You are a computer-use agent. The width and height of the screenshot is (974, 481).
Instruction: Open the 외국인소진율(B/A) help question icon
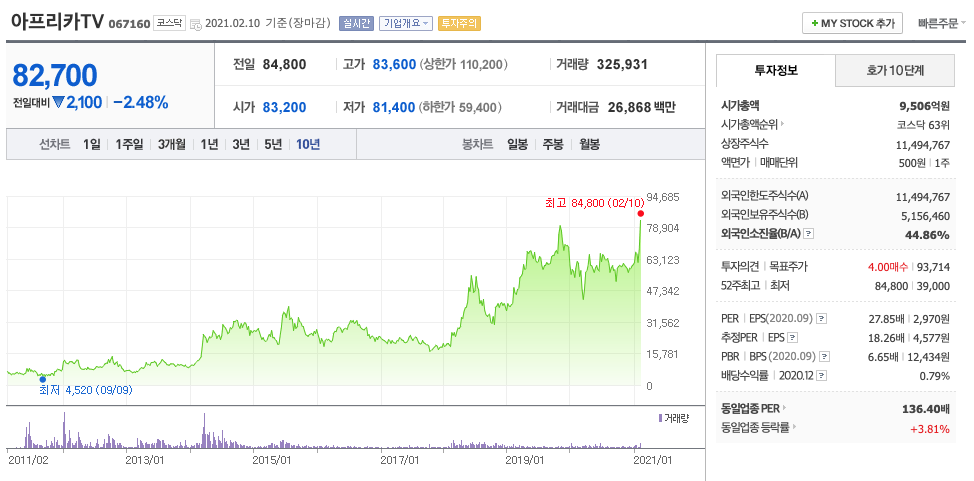pyautogui.click(x=809, y=234)
